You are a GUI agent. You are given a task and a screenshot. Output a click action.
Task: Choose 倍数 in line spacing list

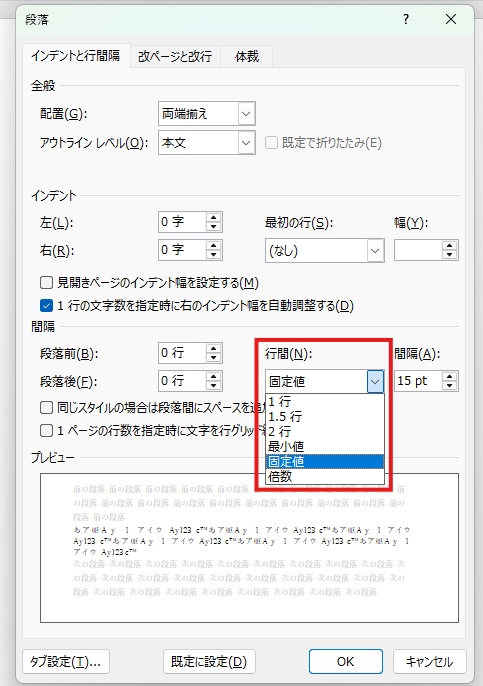[x=325, y=476]
